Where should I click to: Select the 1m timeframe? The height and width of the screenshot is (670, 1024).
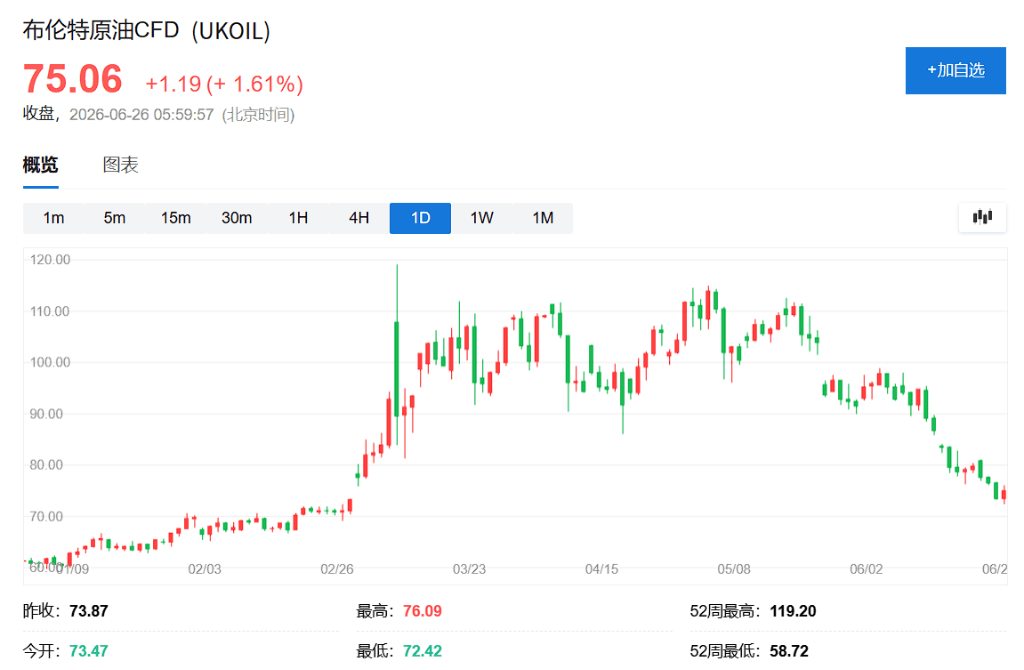54,218
